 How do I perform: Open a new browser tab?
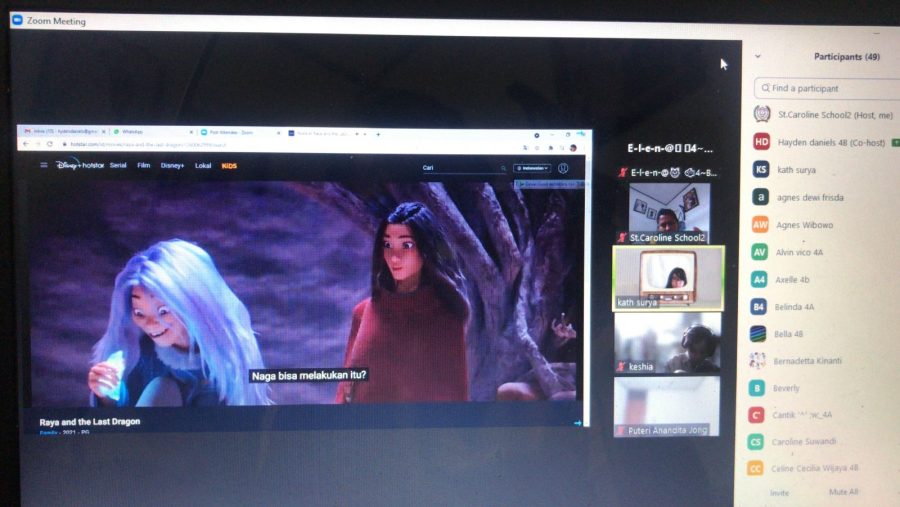377,133
